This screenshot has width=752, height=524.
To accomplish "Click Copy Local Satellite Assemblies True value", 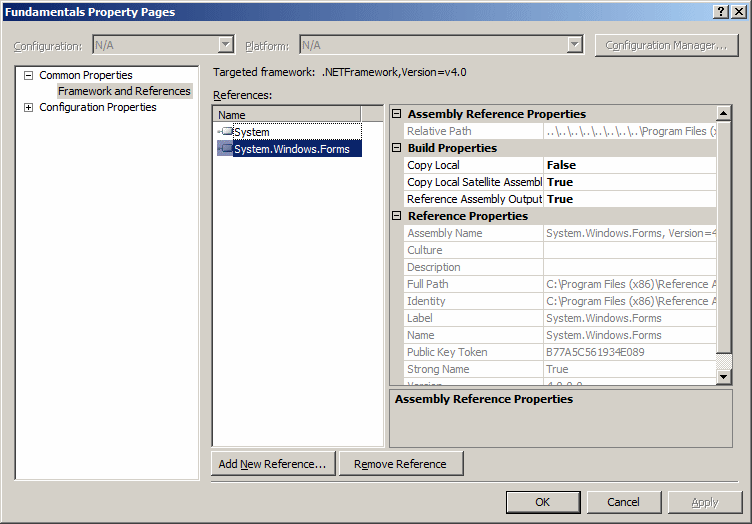I will [630, 182].
